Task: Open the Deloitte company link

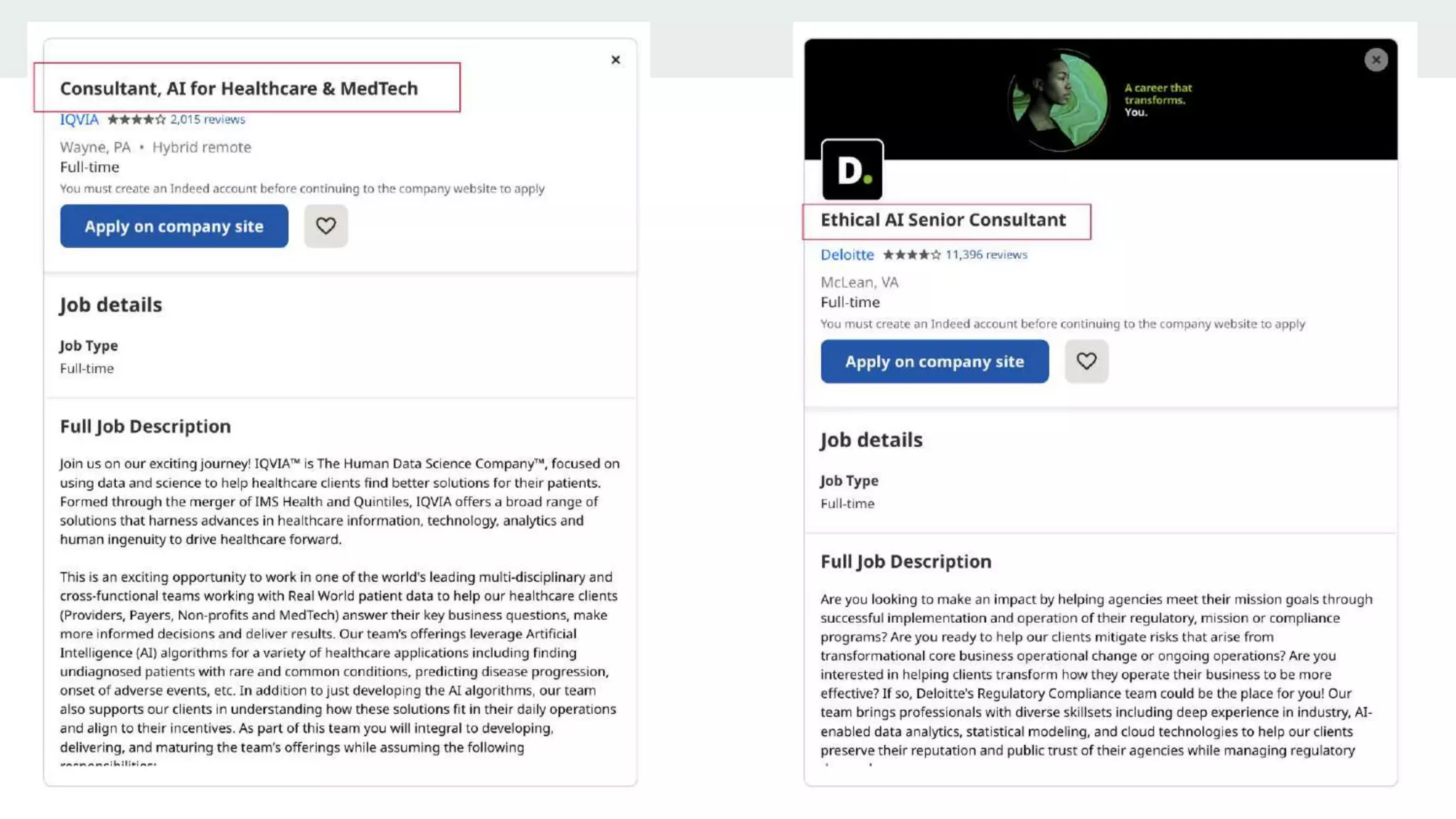Action: 847,255
